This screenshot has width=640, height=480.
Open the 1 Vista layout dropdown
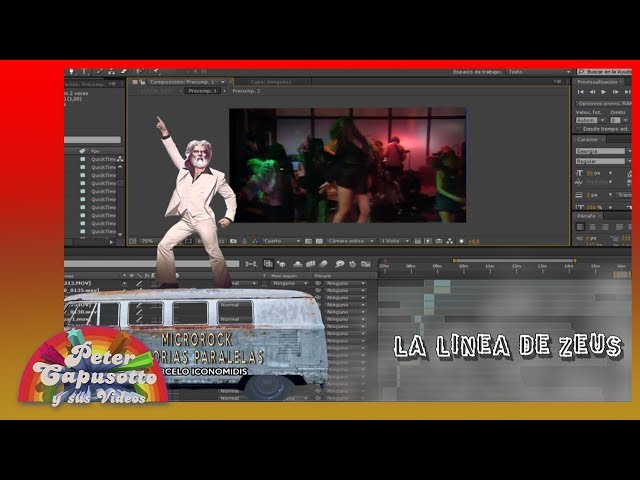(394, 241)
